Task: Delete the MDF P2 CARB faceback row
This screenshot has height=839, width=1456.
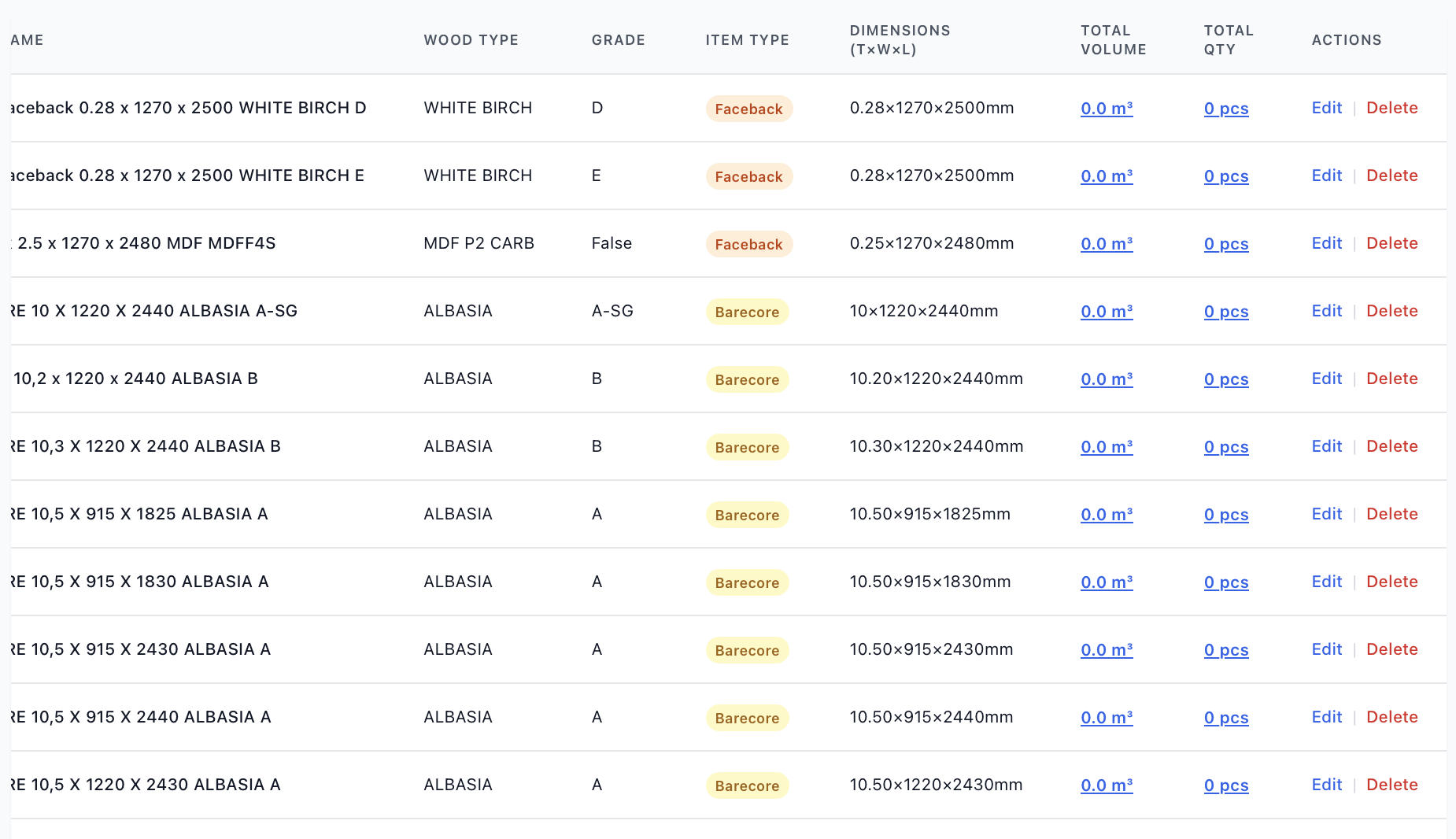Action: point(1391,243)
